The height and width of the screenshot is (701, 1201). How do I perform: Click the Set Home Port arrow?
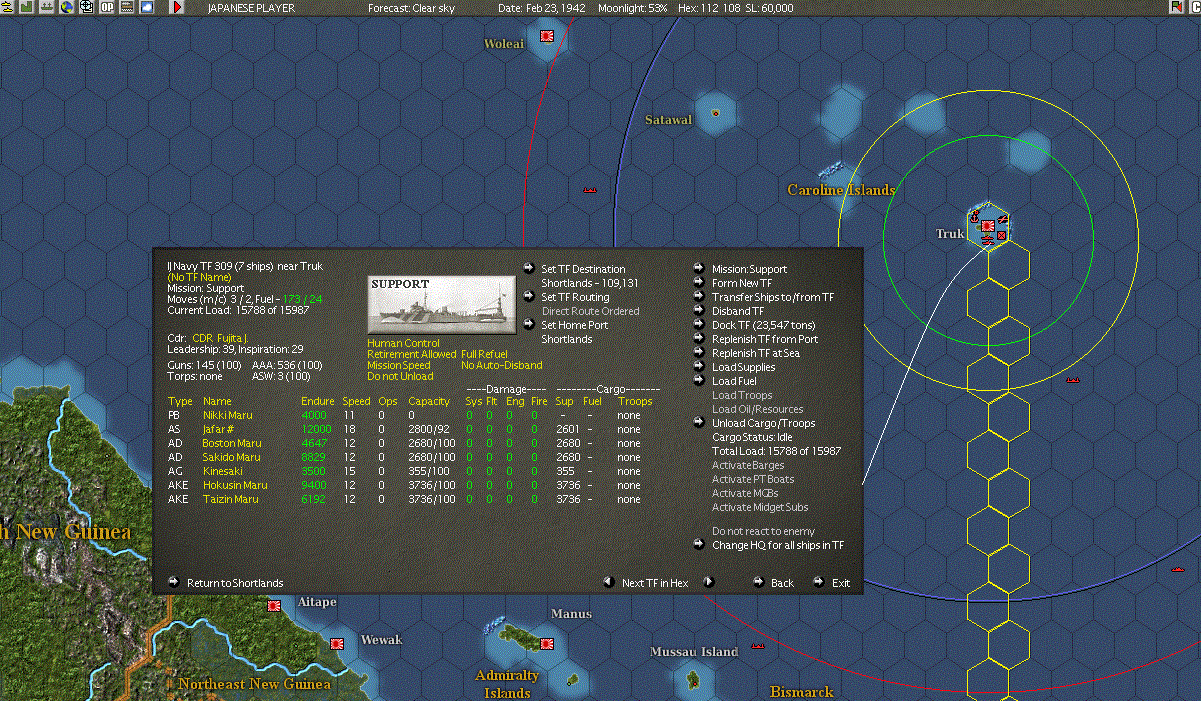tap(530, 324)
